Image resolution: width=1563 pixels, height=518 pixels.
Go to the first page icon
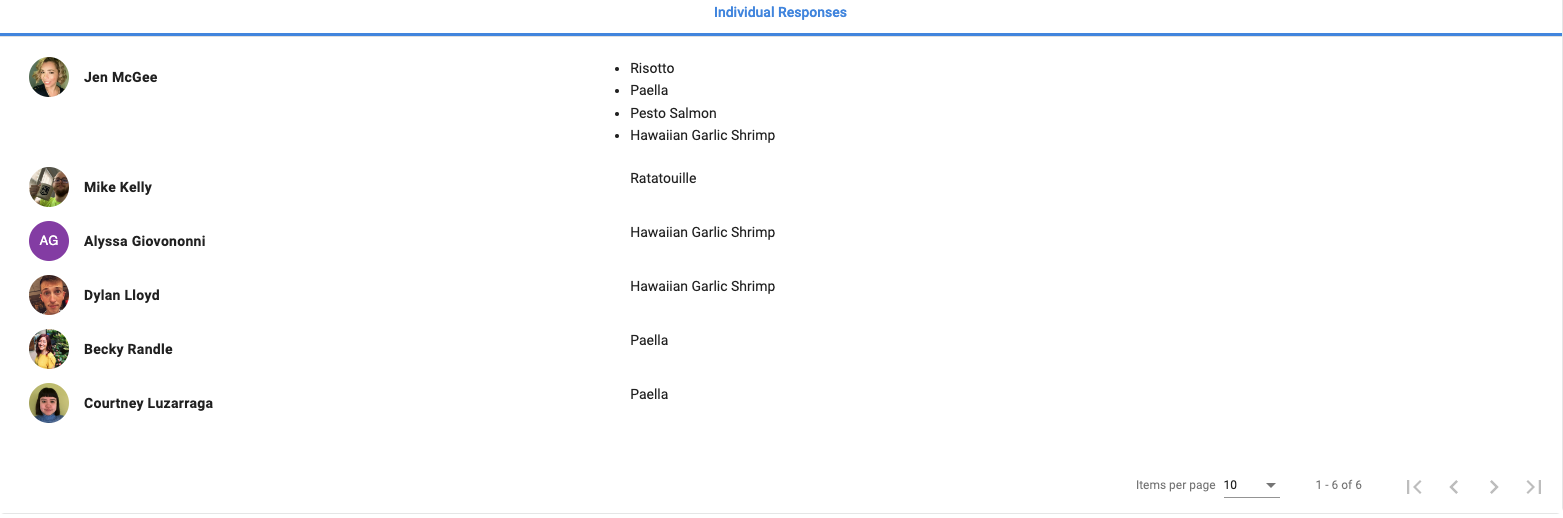point(1414,486)
